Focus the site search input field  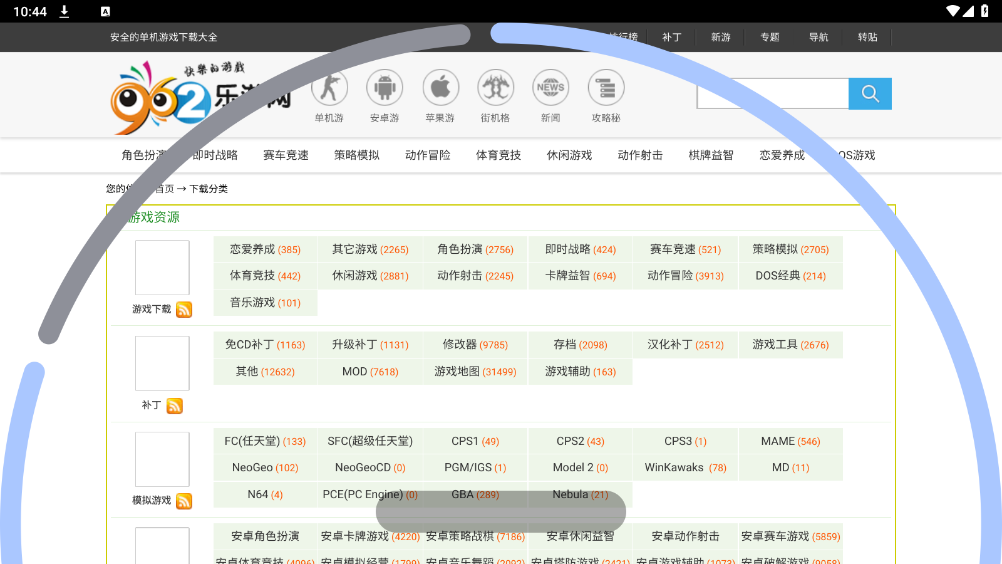tap(773, 94)
